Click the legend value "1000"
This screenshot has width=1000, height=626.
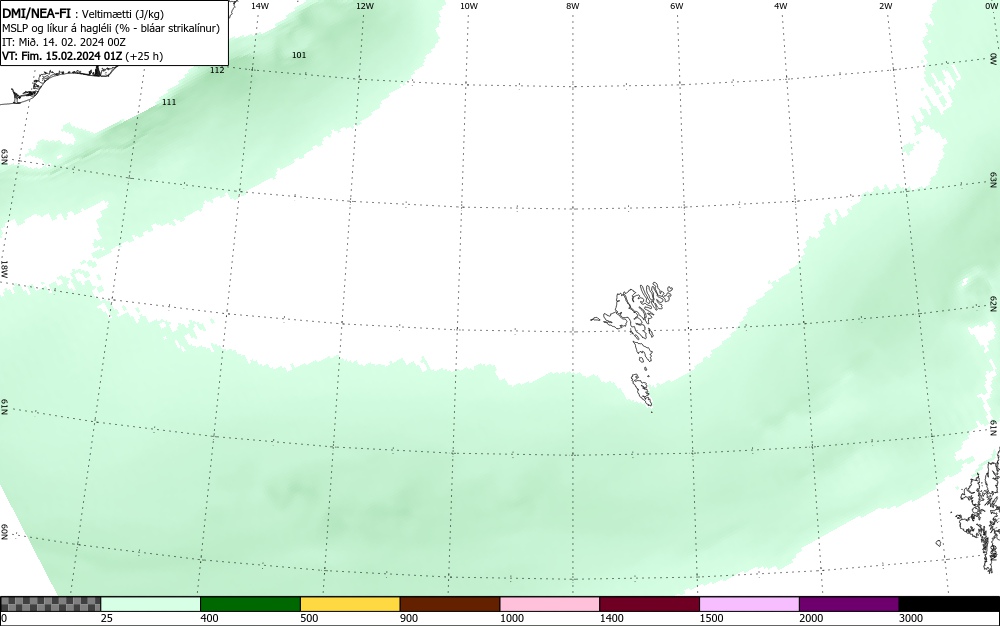pyautogui.click(x=511, y=618)
